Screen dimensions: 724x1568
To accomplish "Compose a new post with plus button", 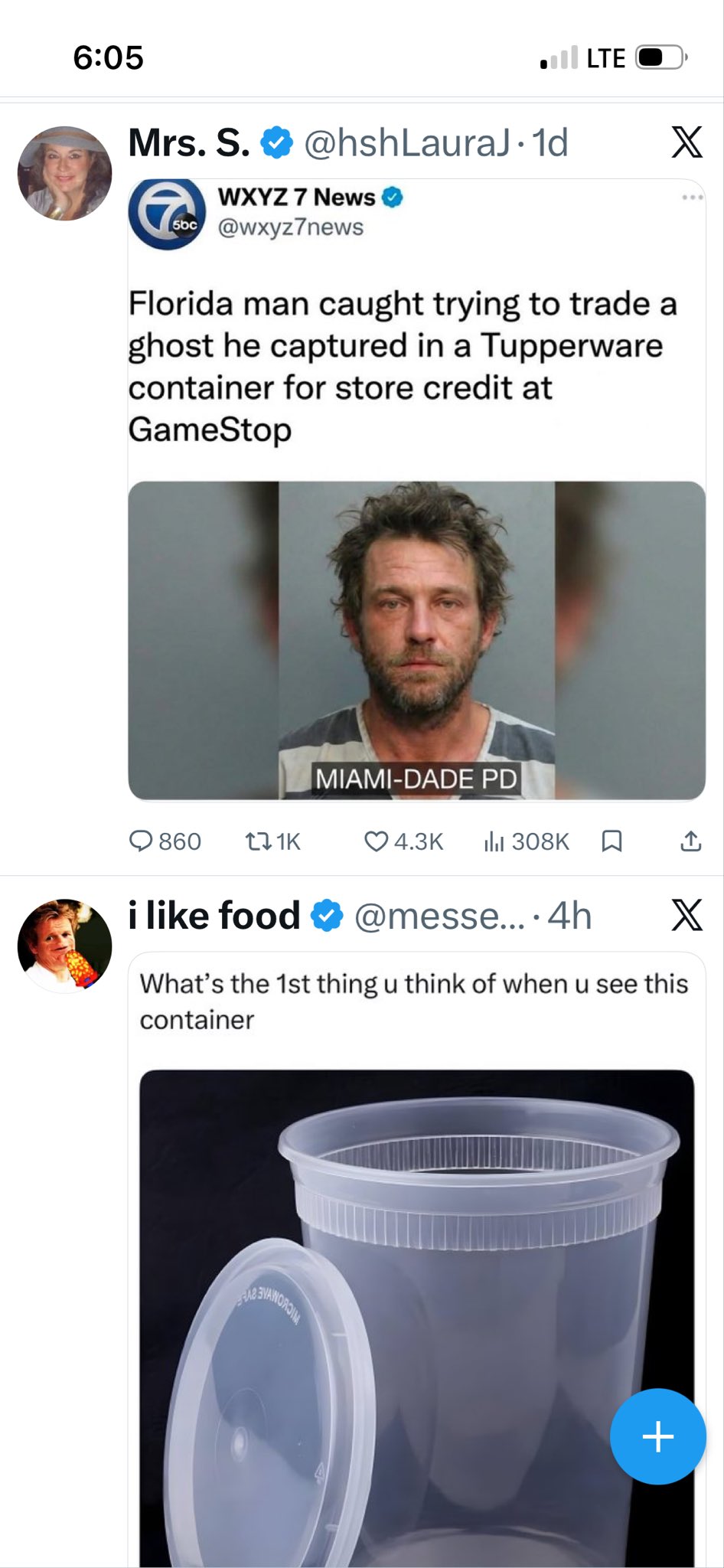I will click(657, 1436).
